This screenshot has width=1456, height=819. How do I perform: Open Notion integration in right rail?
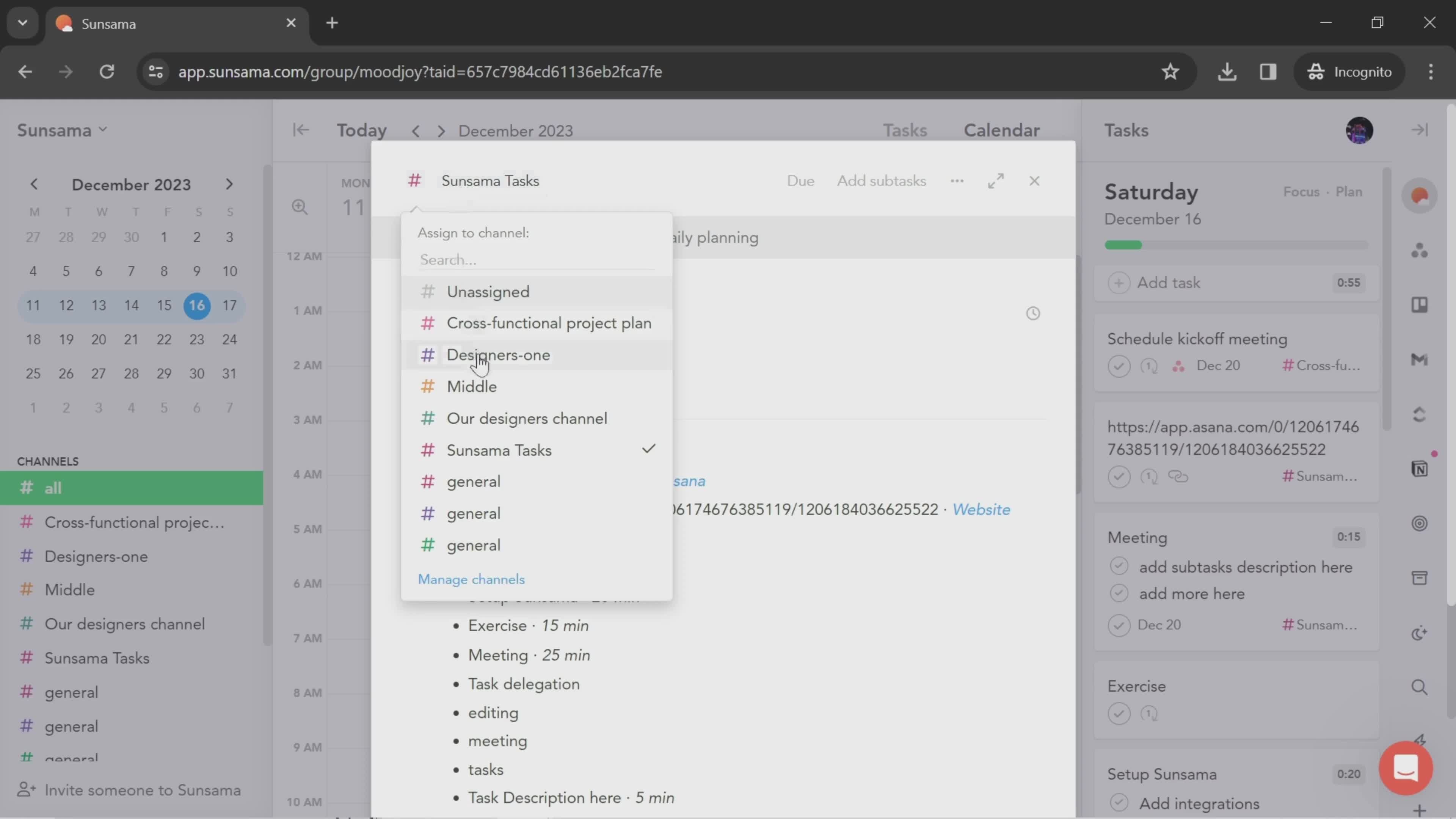coord(1419,469)
